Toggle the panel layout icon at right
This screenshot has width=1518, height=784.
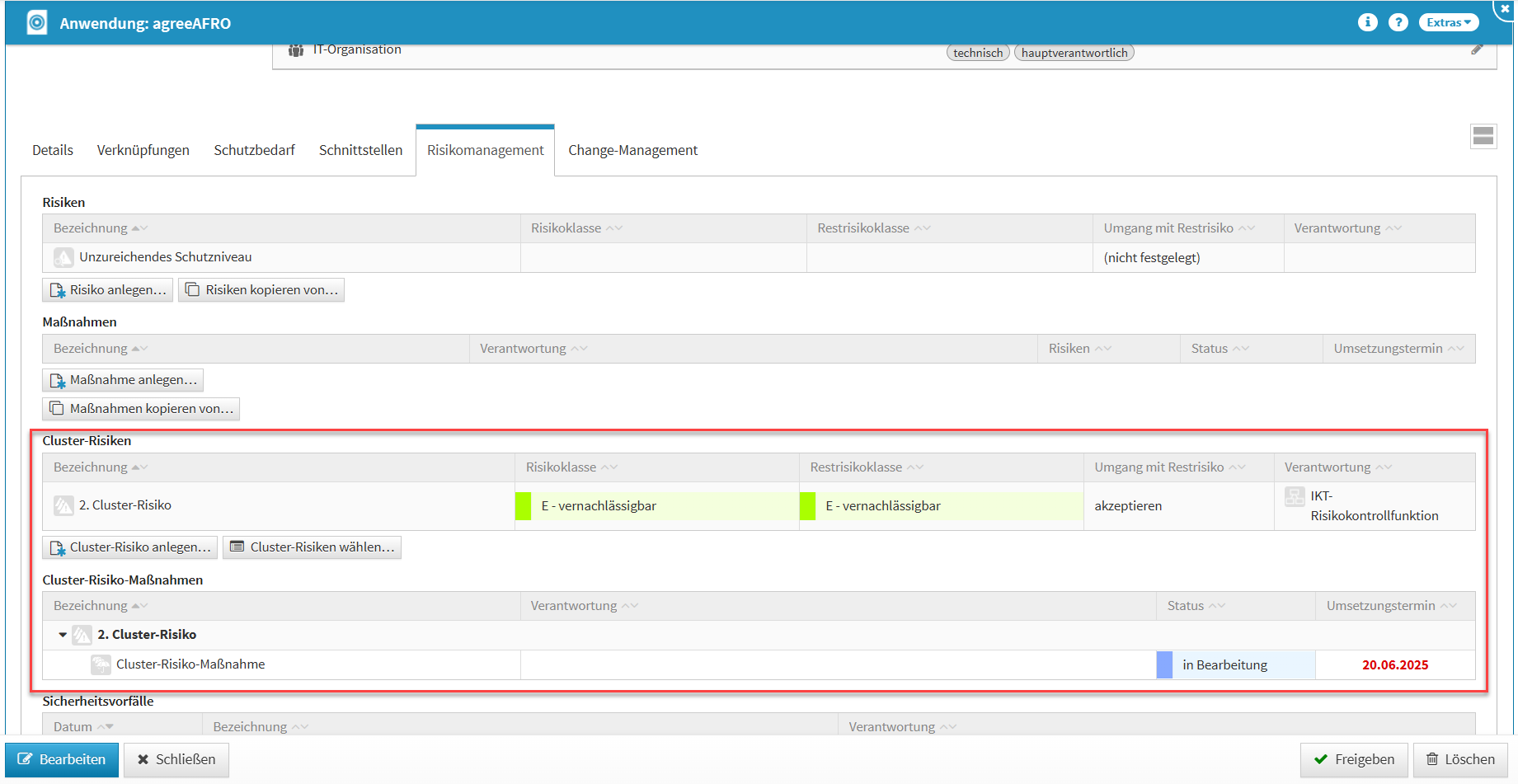click(x=1483, y=136)
